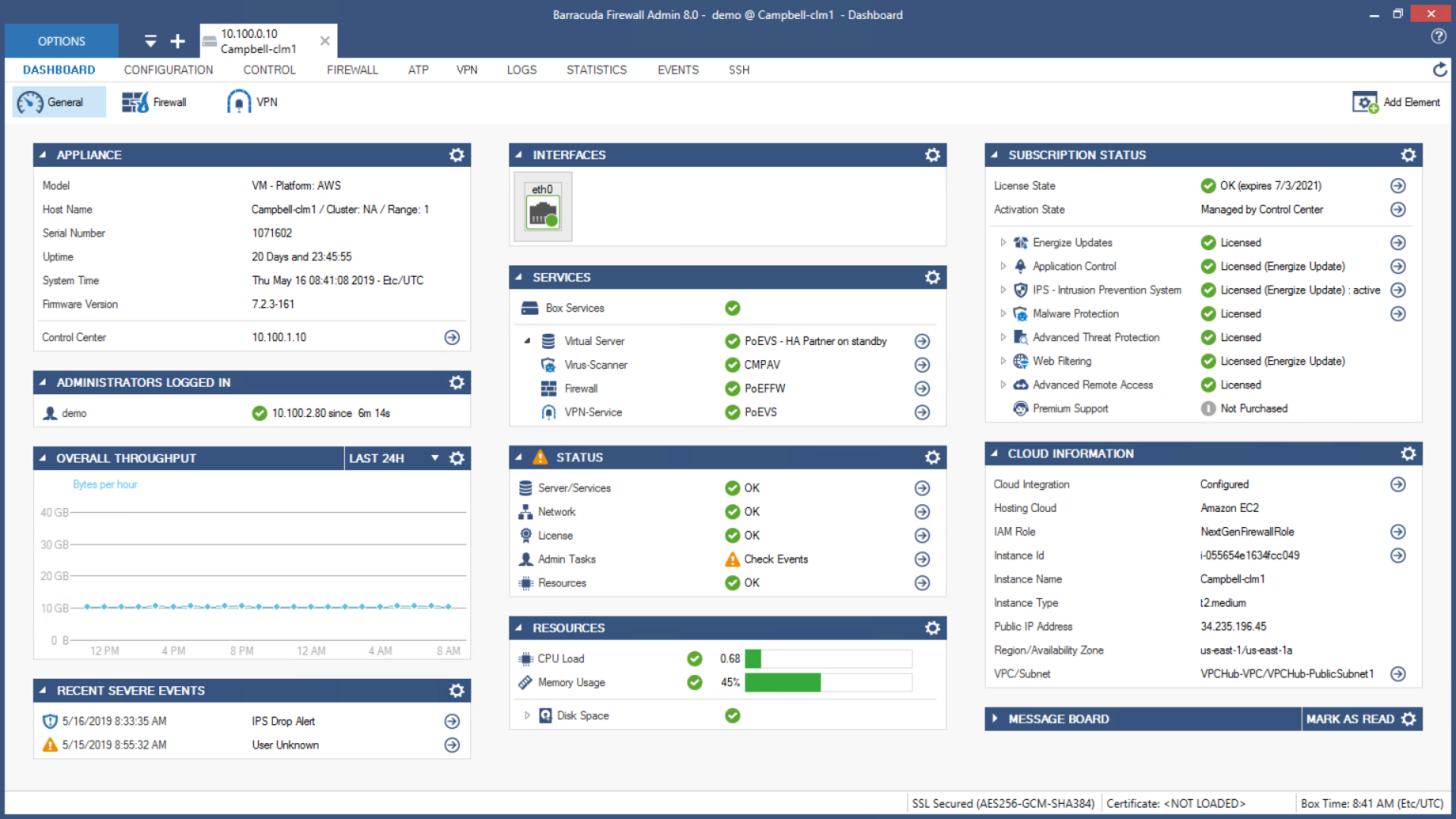
Task: Open the Options menu
Action: [x=61, y=41]
